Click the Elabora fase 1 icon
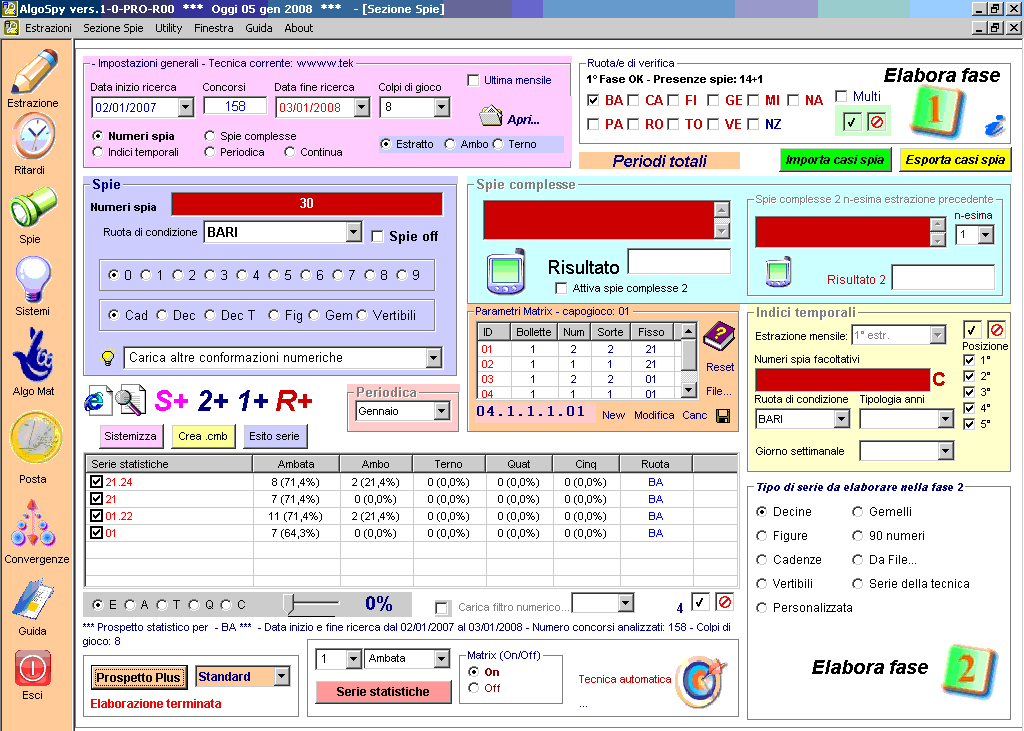 click(x=936, y=111)
